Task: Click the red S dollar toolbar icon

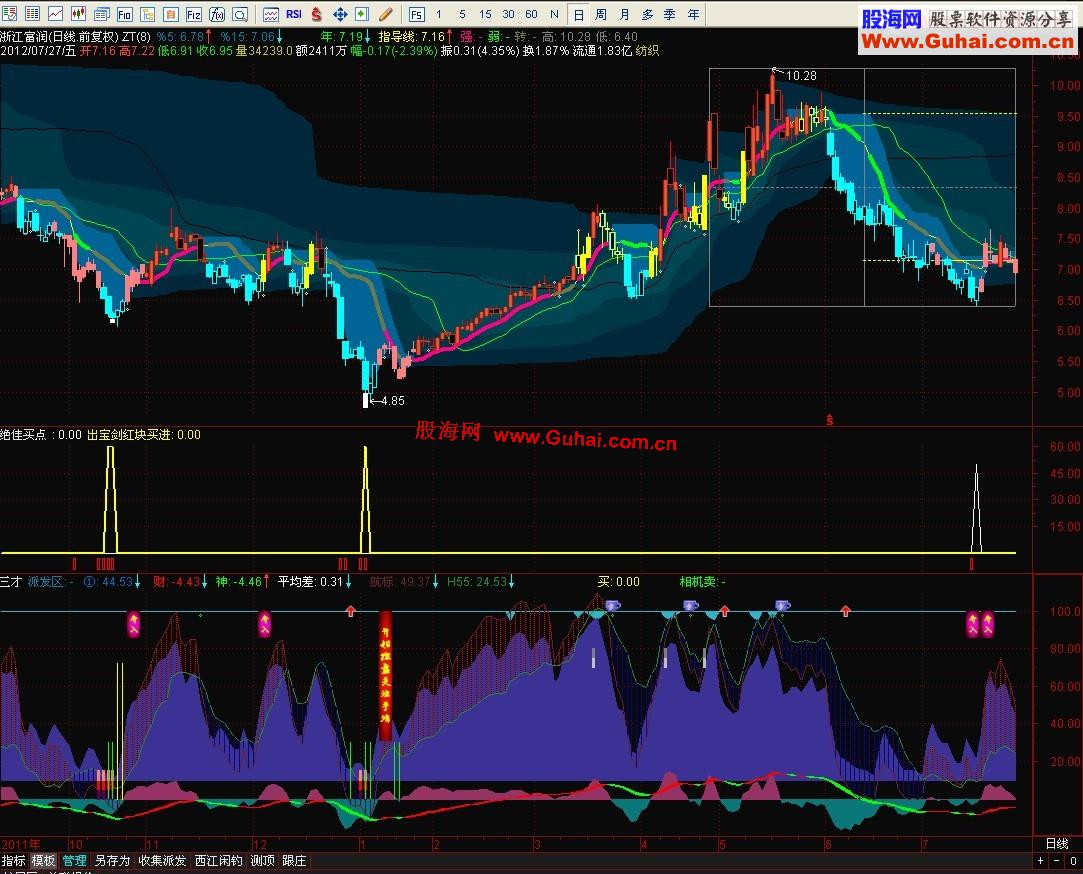Action: click(x=316, y=14)
